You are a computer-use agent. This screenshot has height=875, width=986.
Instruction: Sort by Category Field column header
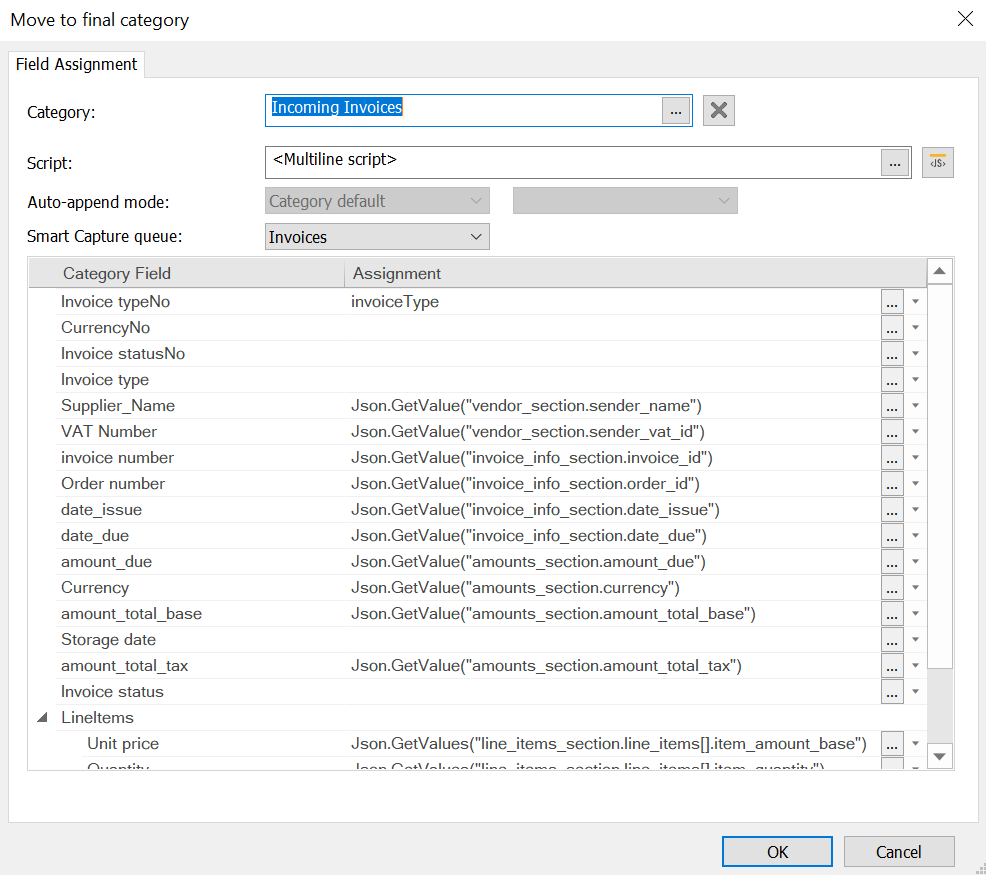click(x=187, y=273)
